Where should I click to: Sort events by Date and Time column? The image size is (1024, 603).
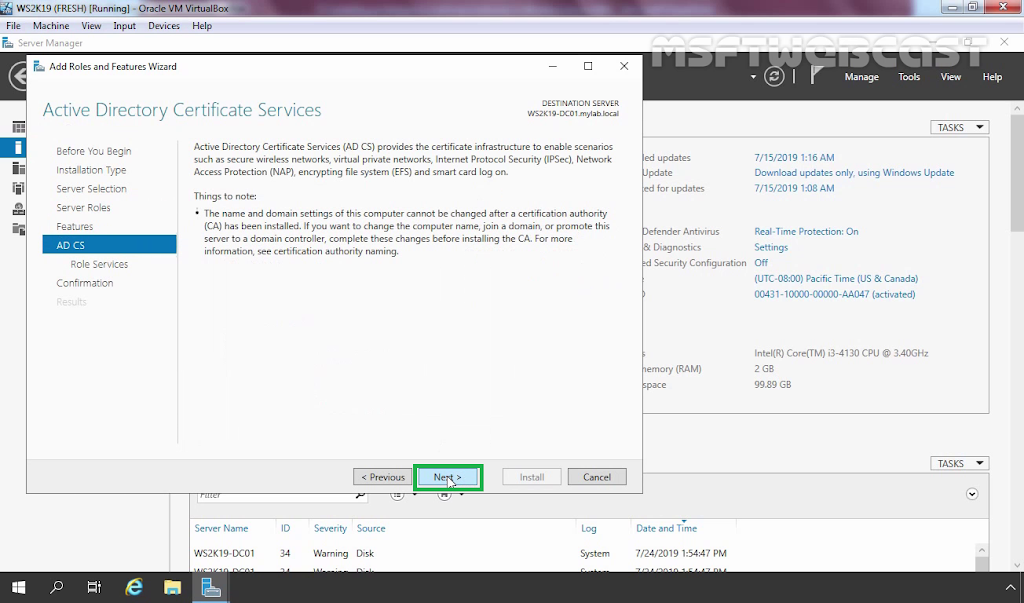[666, 528]
